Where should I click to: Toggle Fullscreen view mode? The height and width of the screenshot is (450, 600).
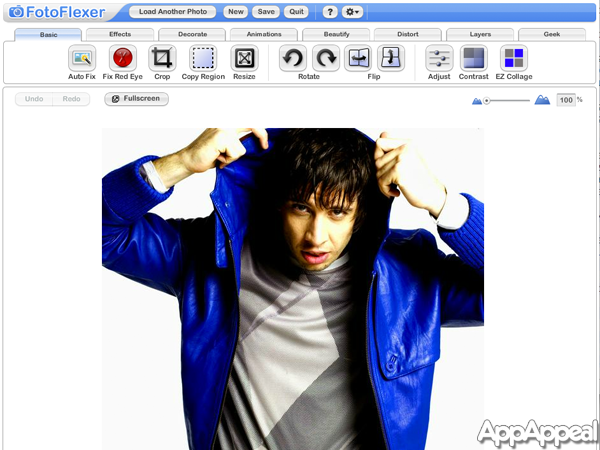pos(137,99)
